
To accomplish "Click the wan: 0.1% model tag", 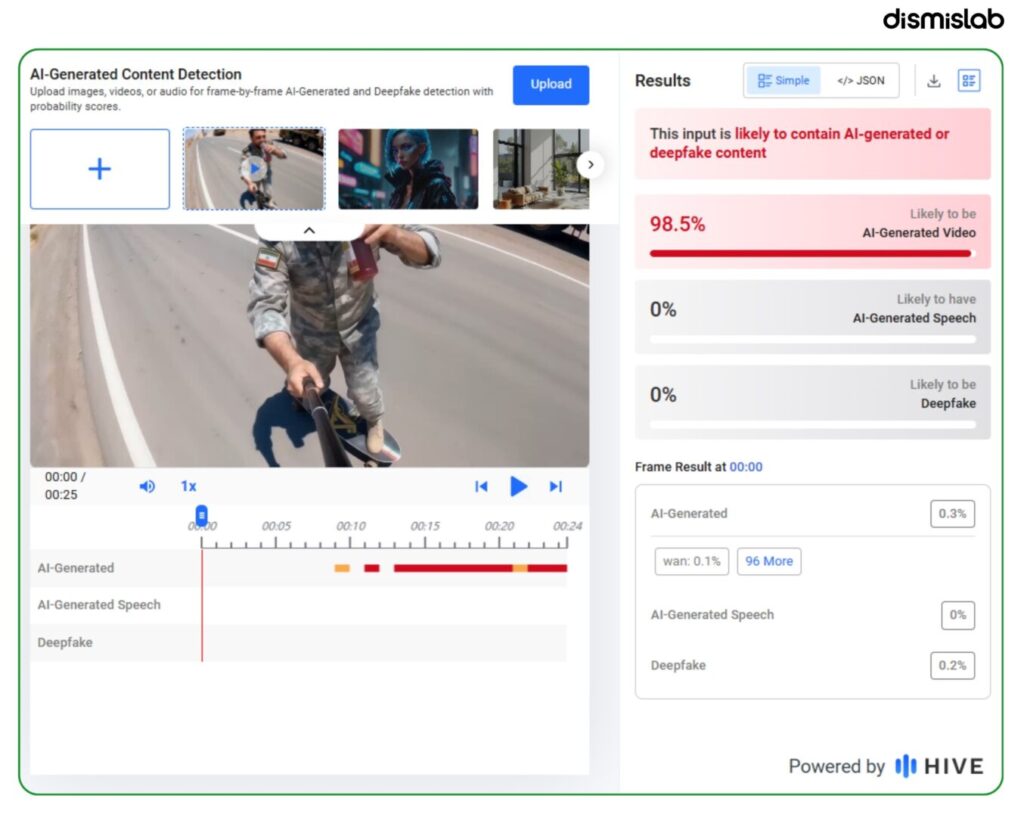I will (692, 561).
